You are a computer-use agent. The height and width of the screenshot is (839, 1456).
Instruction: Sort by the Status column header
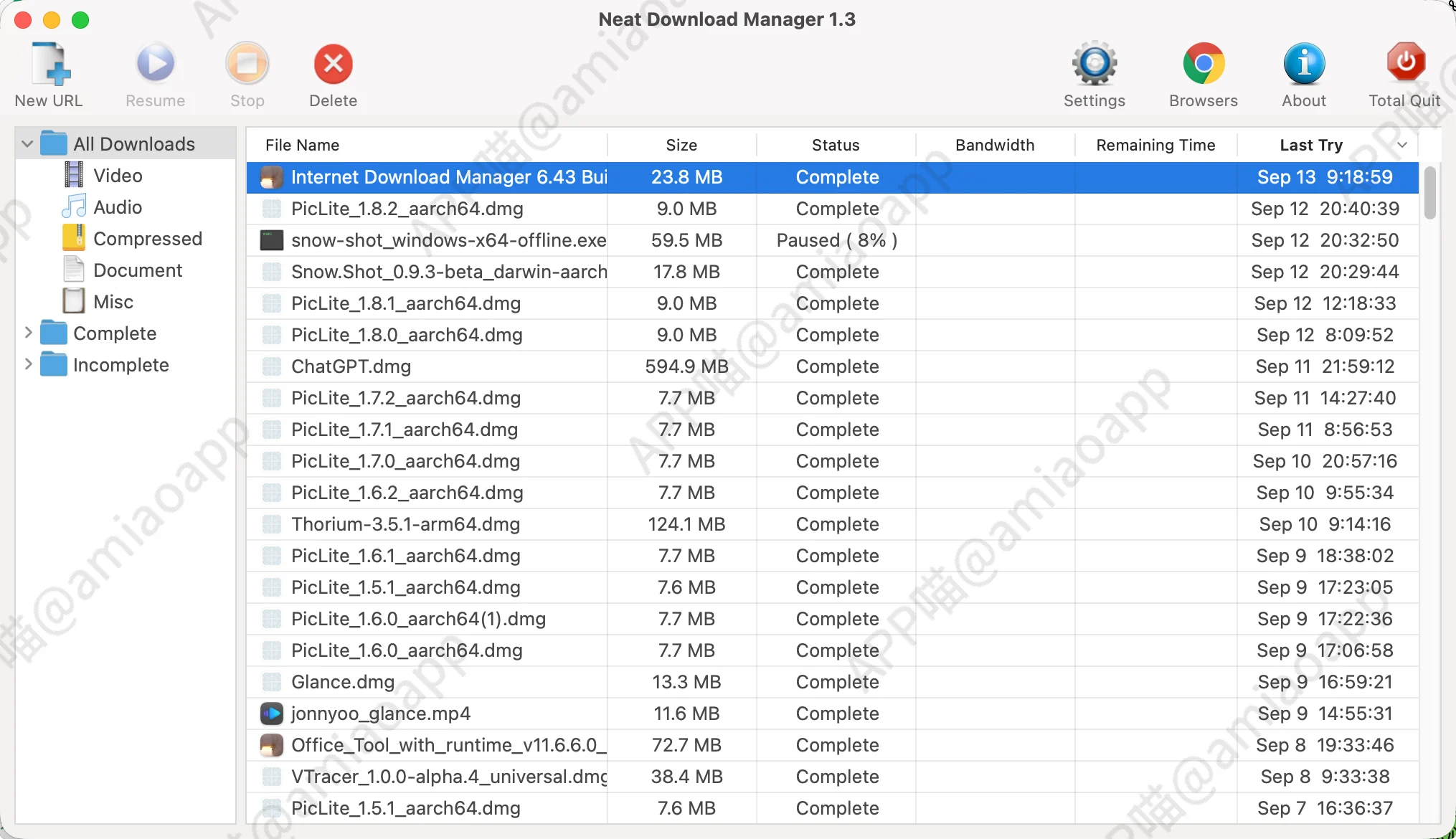click(836, 145)
